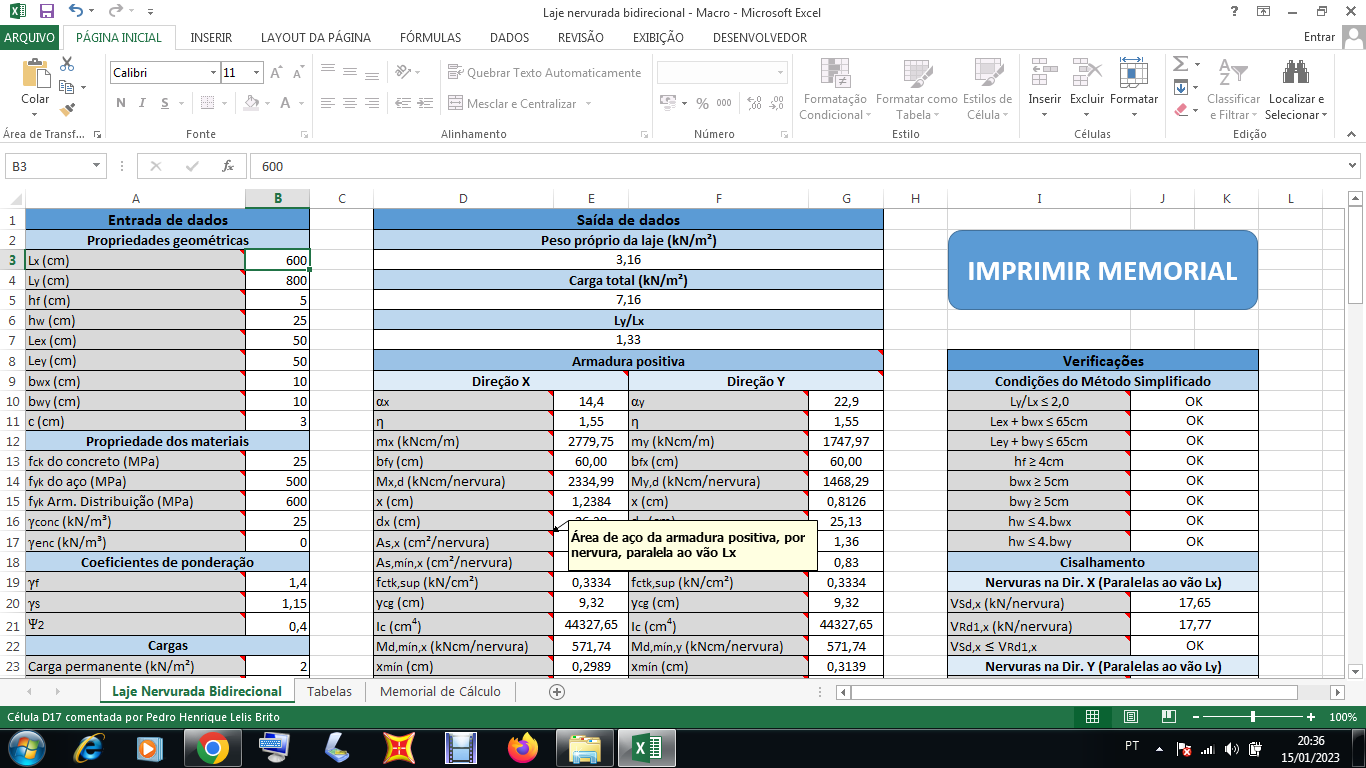Viewport: 1366px width, 768px height.
Task: Open the font size 11 dropdown
Action: [x=257, y=73]
